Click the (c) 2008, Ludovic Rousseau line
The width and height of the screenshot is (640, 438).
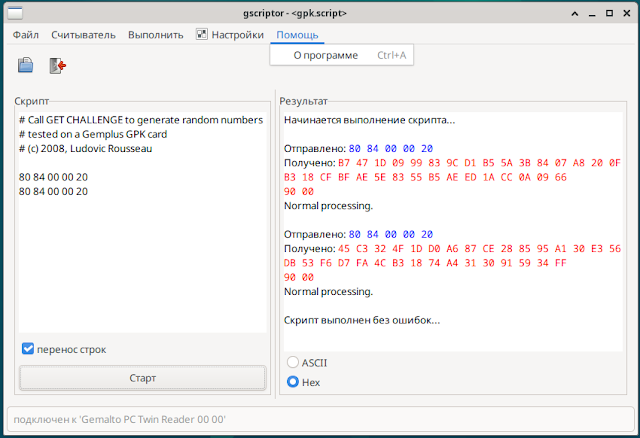point(85,149)
